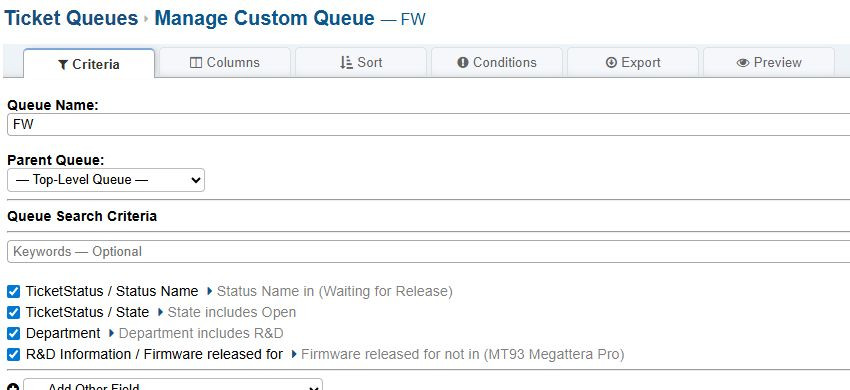The image size is (850, 390).
Task: Click into the Keywords optional search field
Action: pyautogui.click(x=428, y=252)
